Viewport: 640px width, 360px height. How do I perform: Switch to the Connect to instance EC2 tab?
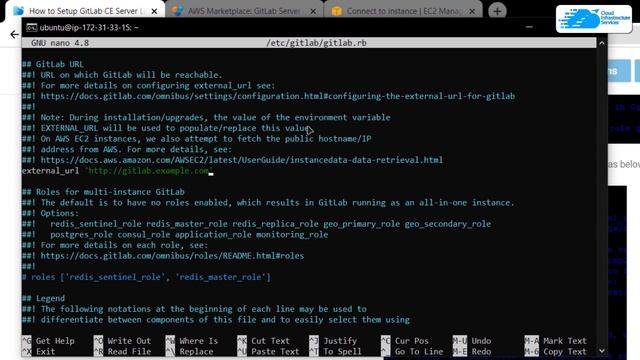click(x=403, y=11)
